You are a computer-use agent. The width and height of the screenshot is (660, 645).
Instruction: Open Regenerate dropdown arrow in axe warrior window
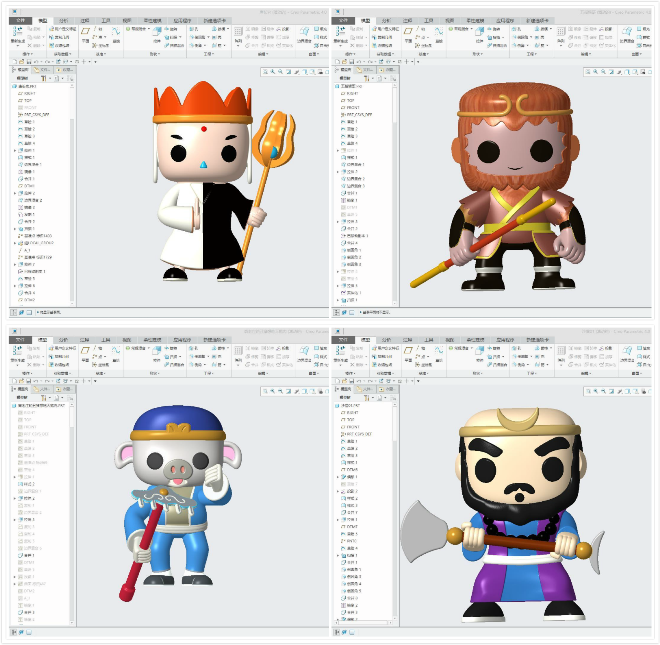(x=340, y=365)
